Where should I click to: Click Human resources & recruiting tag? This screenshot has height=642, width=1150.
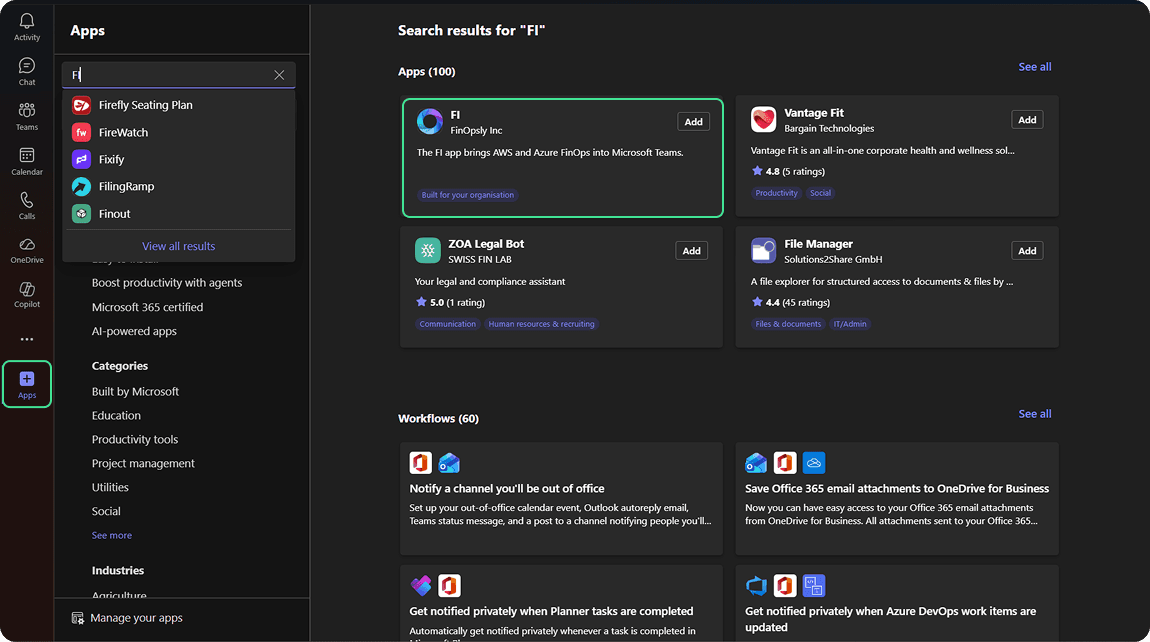pyautogui.click(x=541, y=324)
